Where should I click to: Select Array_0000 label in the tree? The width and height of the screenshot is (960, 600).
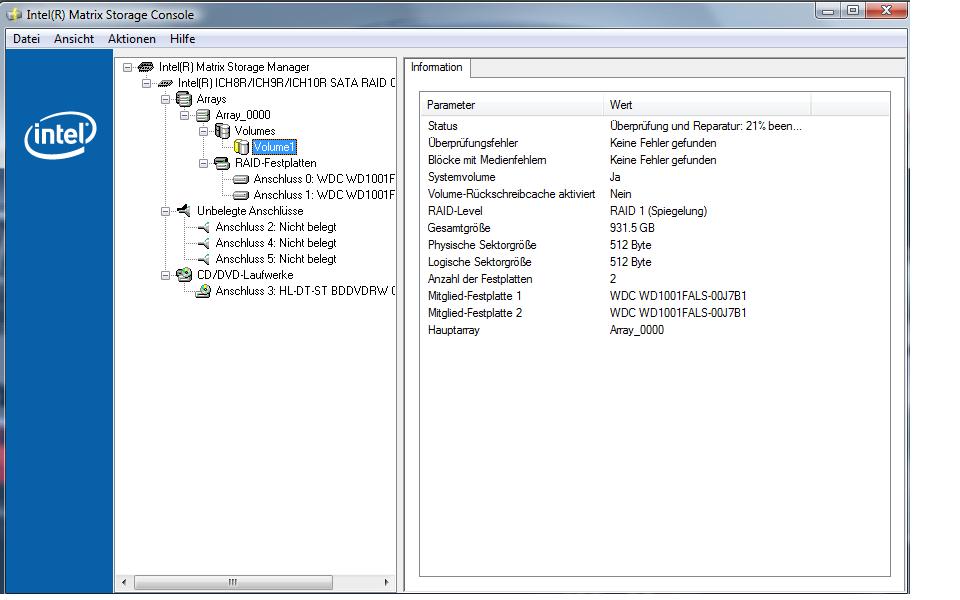(243, 115)
